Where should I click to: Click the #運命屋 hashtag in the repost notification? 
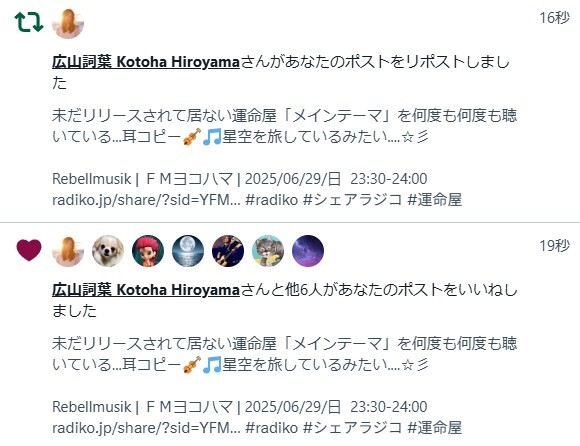[x=434, y=200]
